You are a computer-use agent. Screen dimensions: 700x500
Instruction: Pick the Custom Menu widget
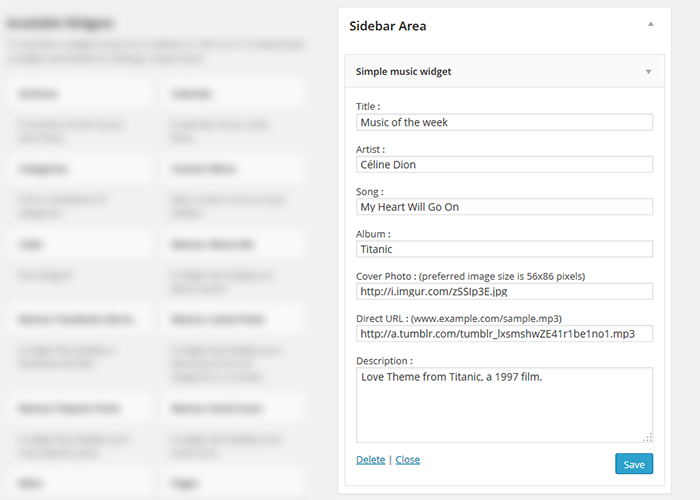tap(232, 169)
